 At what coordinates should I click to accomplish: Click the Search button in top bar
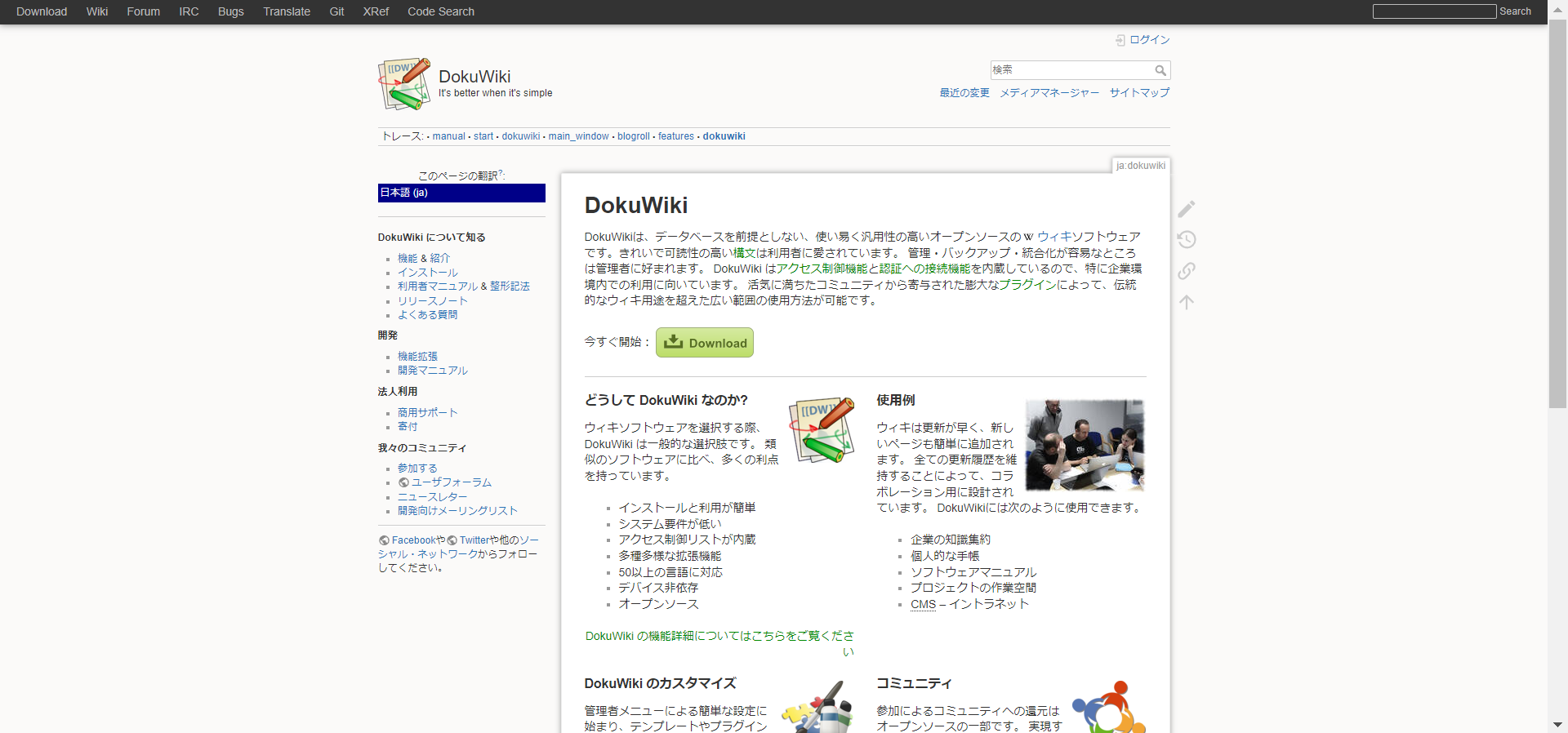[1515, 11]
